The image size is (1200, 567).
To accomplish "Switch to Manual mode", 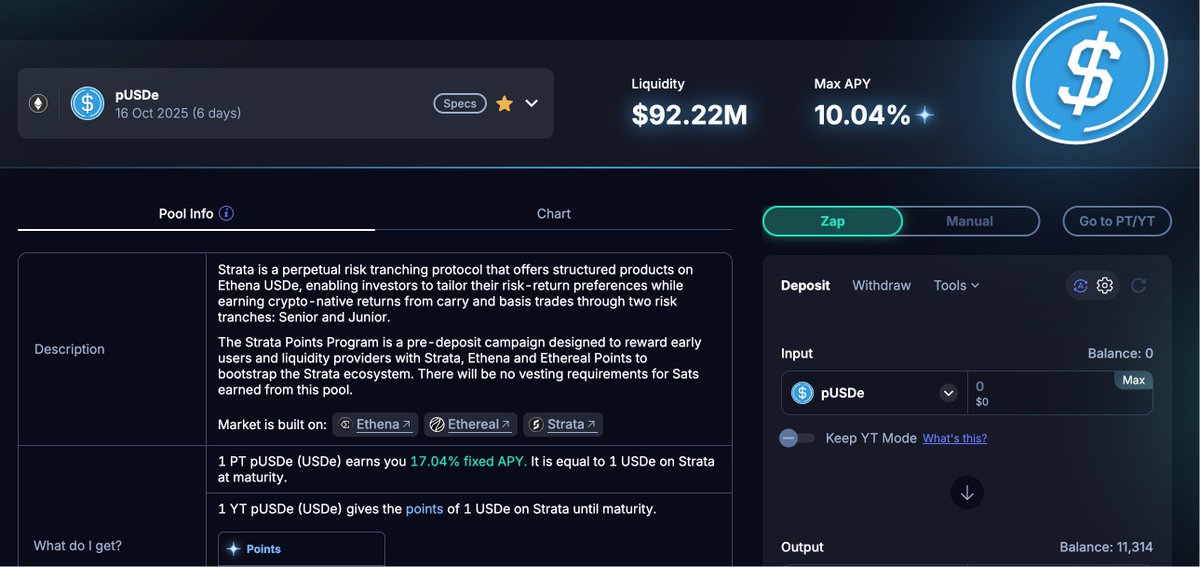I will coord(969,221).
